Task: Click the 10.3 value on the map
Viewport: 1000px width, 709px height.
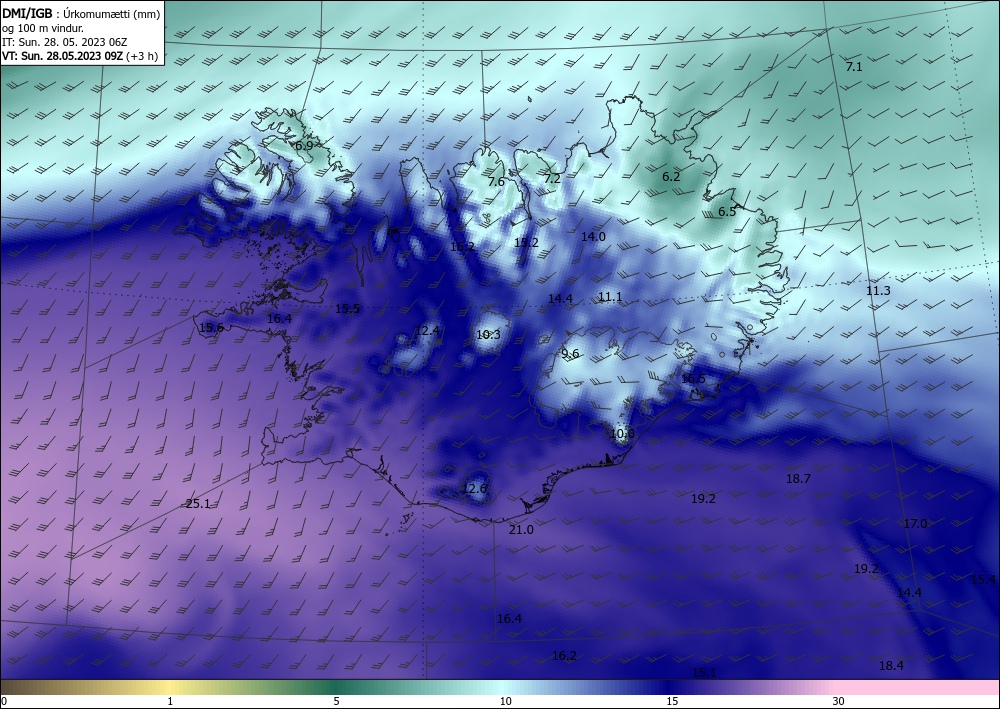Action: click(x=489, y=334)
